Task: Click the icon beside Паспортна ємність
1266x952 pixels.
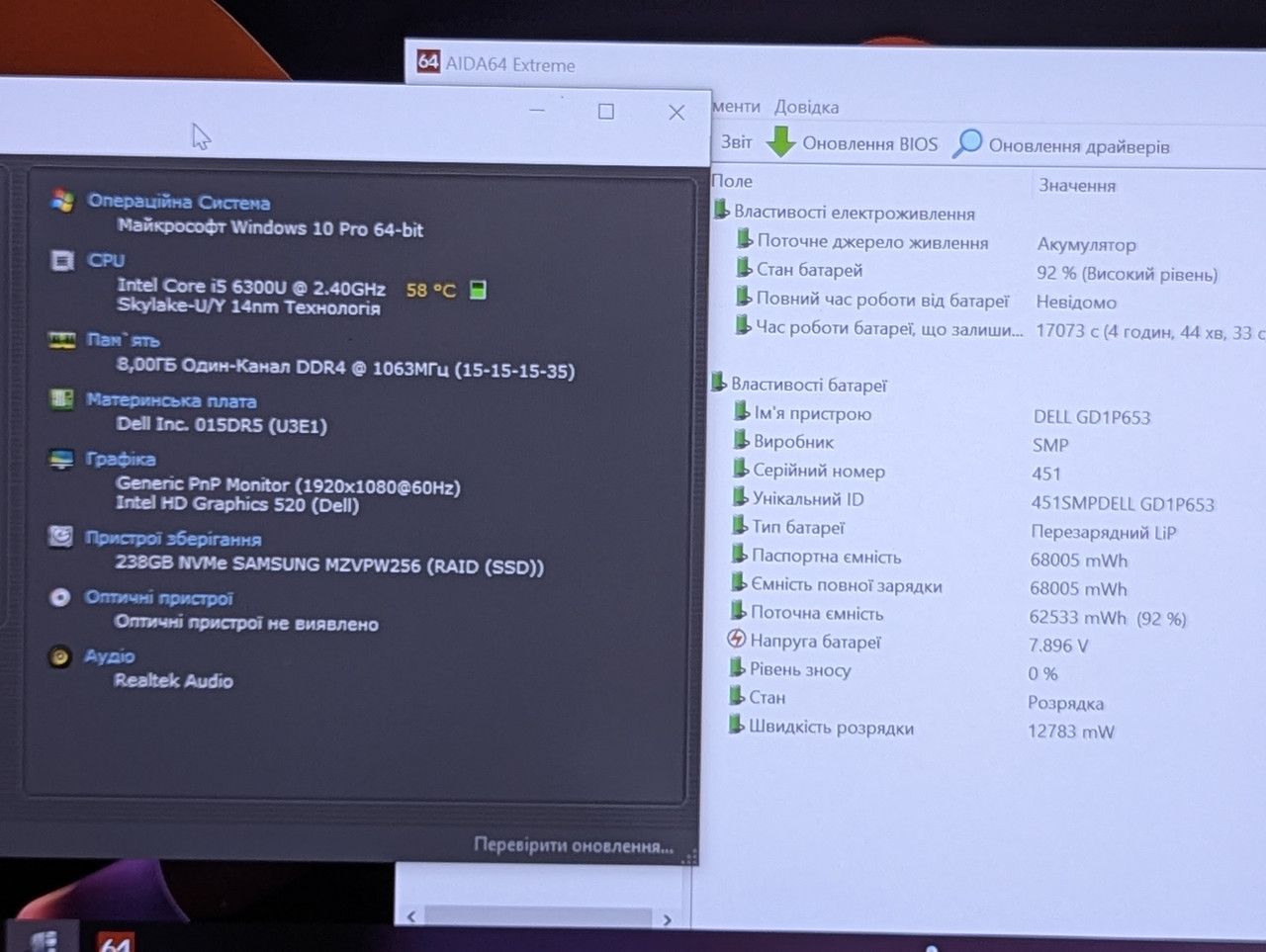Action: pyautogui.click(x=739, y=555)
